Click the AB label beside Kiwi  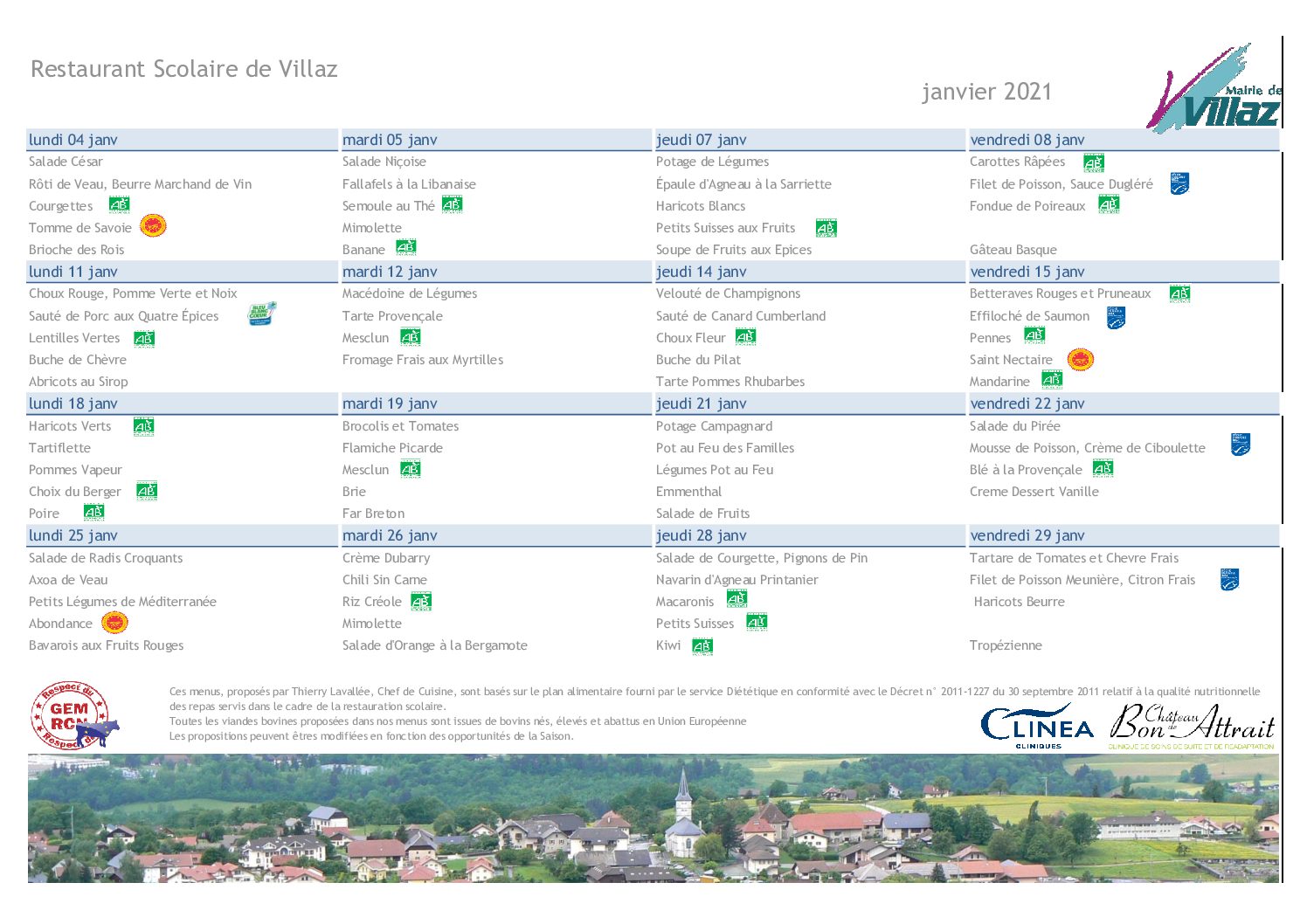coord(702,646)
